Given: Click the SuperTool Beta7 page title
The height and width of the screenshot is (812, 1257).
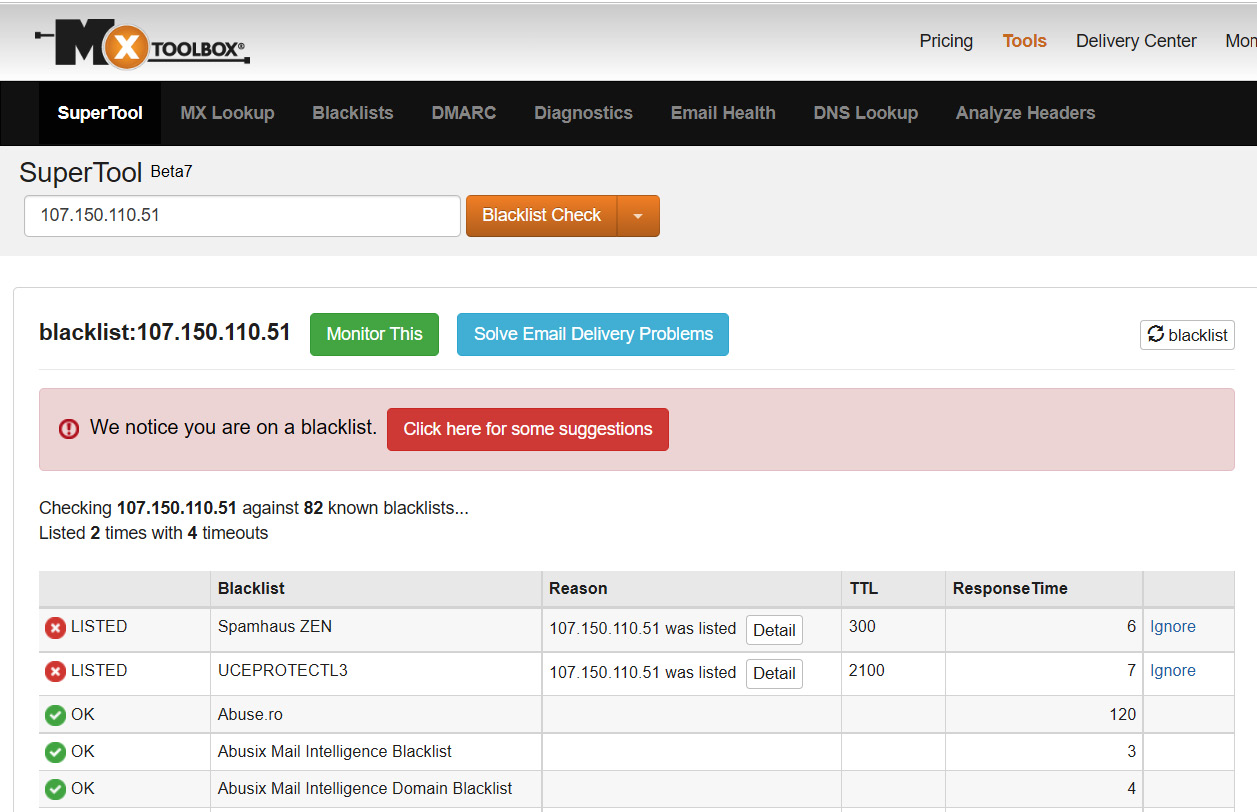Looking at the screenshot, I should (106, 173).
